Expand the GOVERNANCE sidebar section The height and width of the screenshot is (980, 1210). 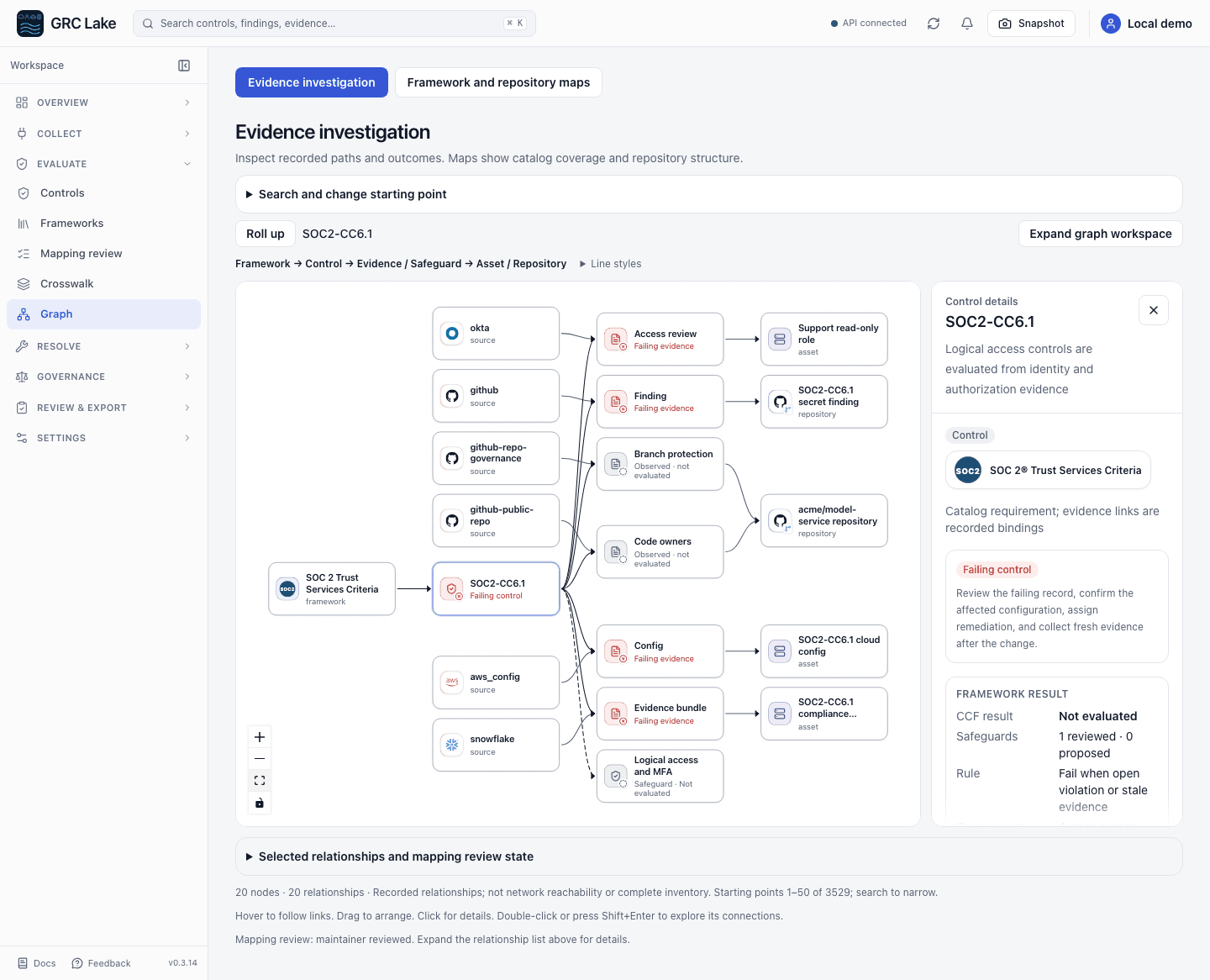(103, 377)
